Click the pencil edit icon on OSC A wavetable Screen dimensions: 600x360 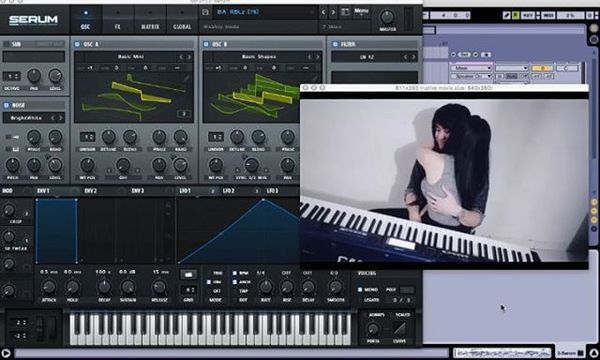[186, 79]
